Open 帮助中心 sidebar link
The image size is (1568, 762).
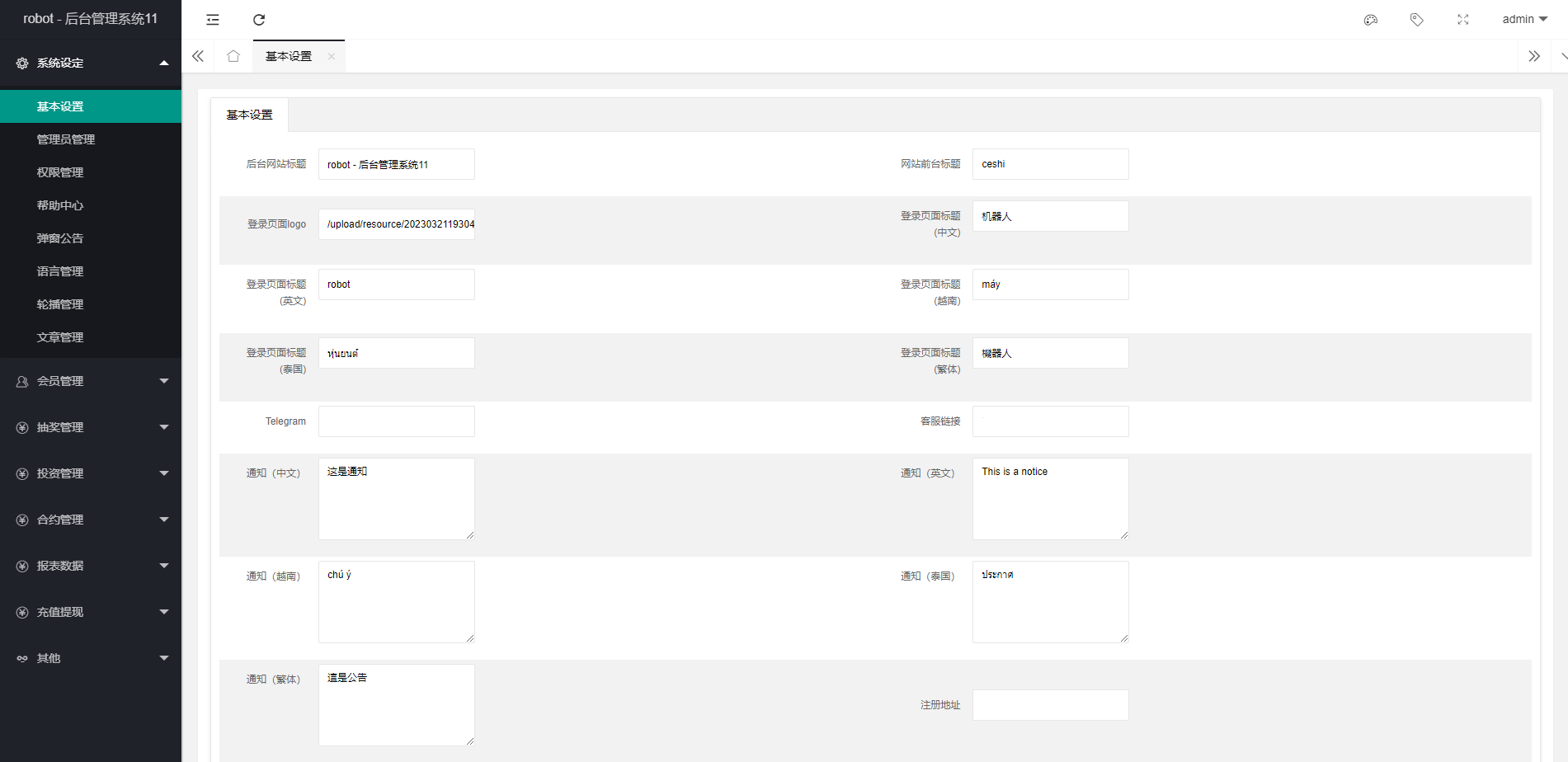coord(60,205)
